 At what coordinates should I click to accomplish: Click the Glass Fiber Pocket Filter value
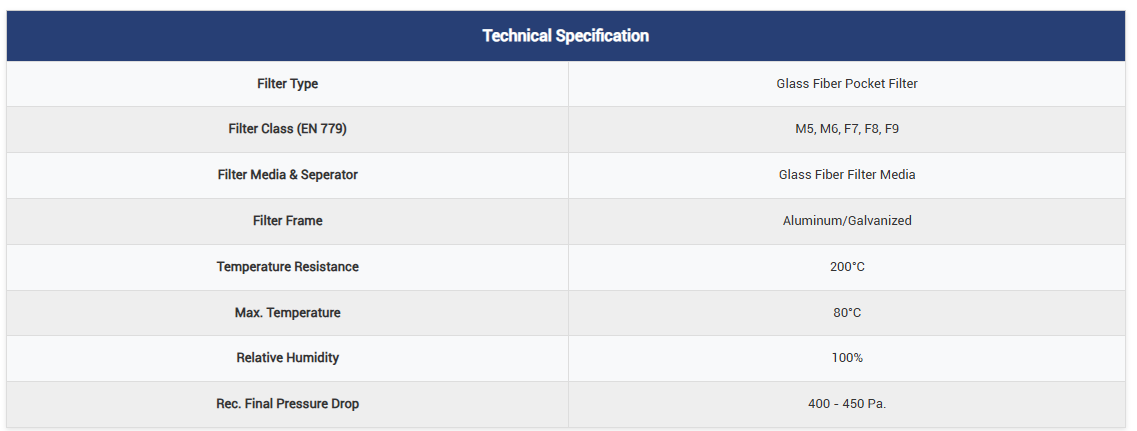pos(847,84)
